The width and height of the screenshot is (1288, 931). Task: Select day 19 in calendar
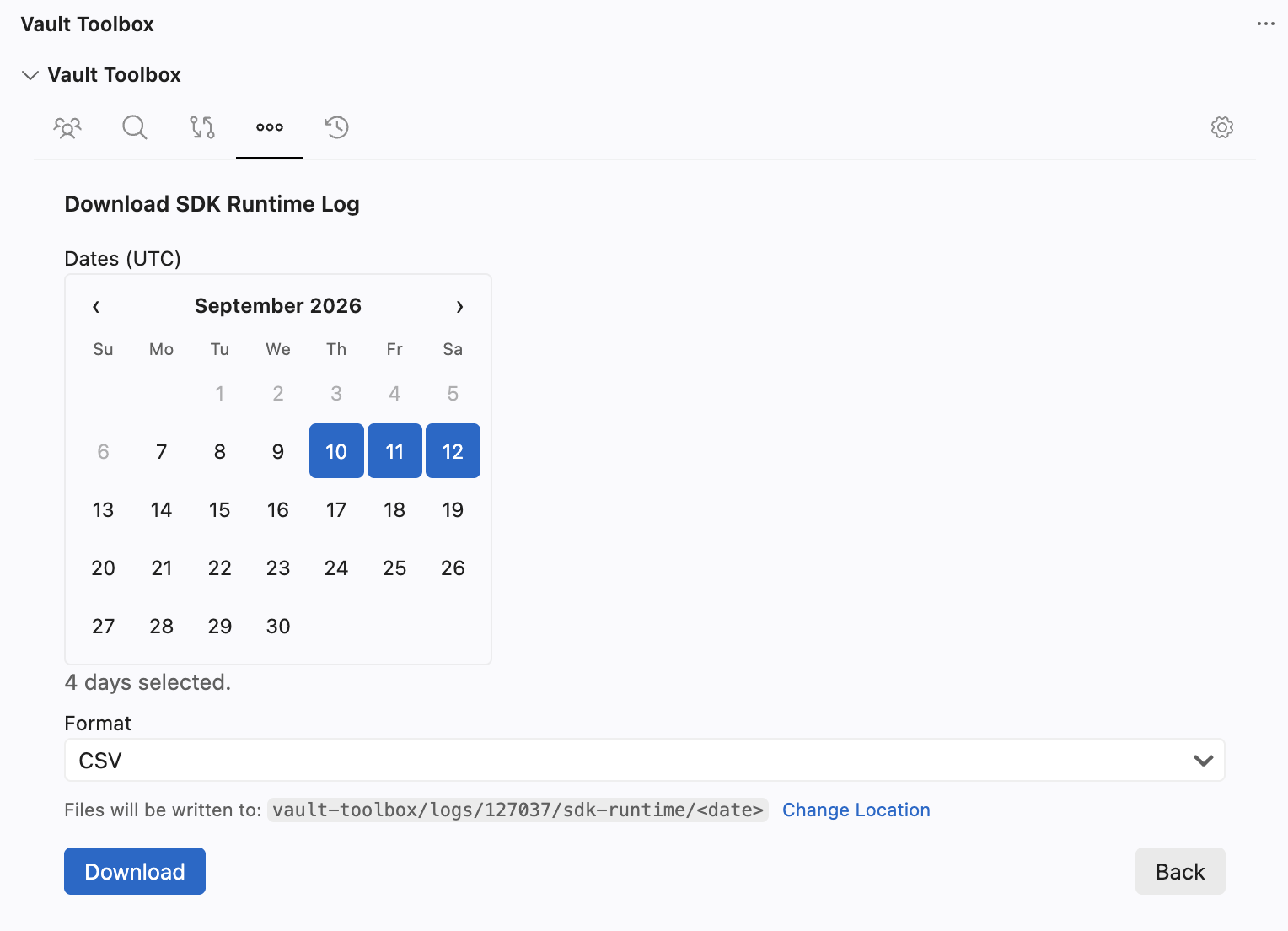coord(453,509)
